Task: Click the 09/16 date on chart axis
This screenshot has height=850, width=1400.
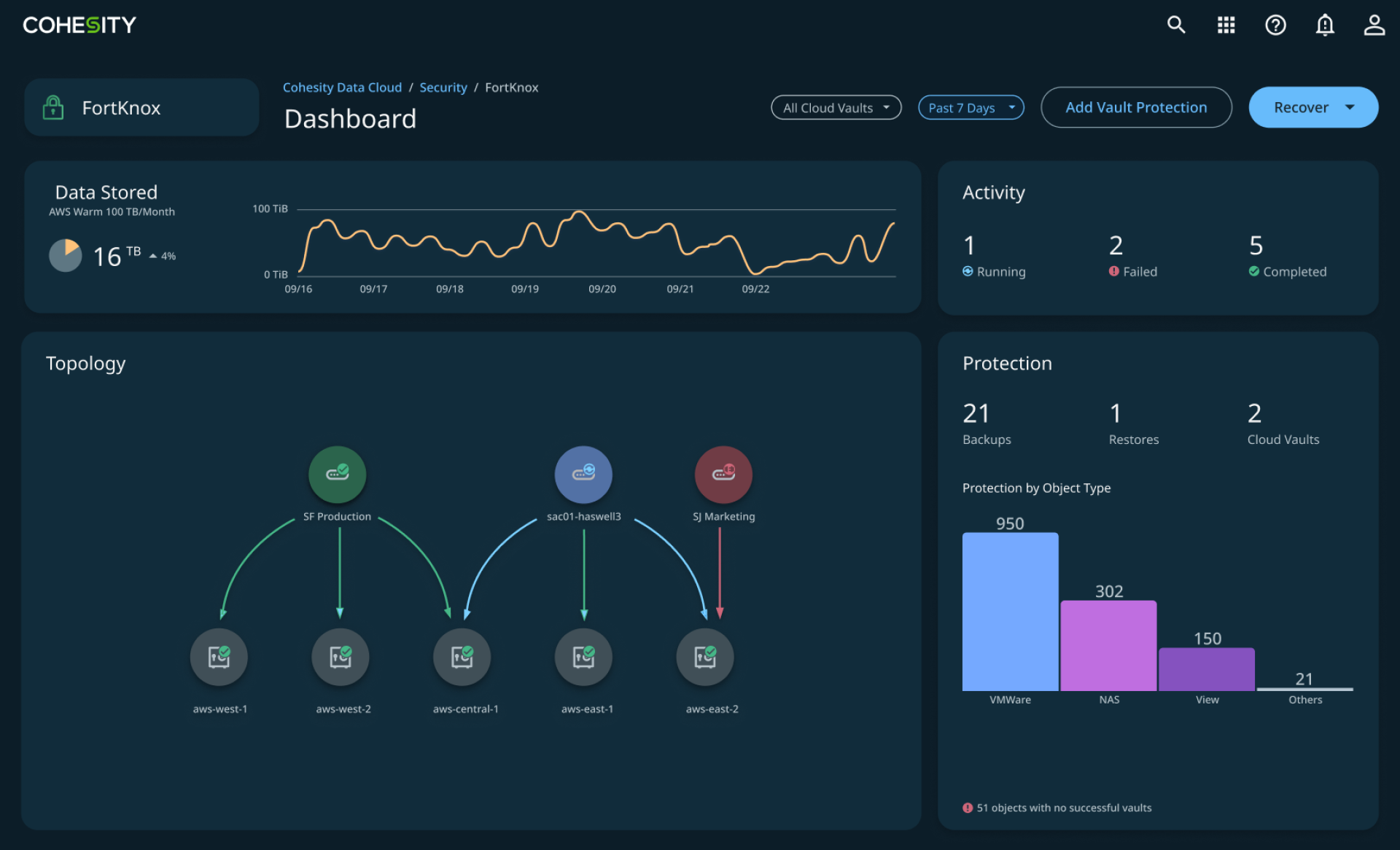Action: 298,289
